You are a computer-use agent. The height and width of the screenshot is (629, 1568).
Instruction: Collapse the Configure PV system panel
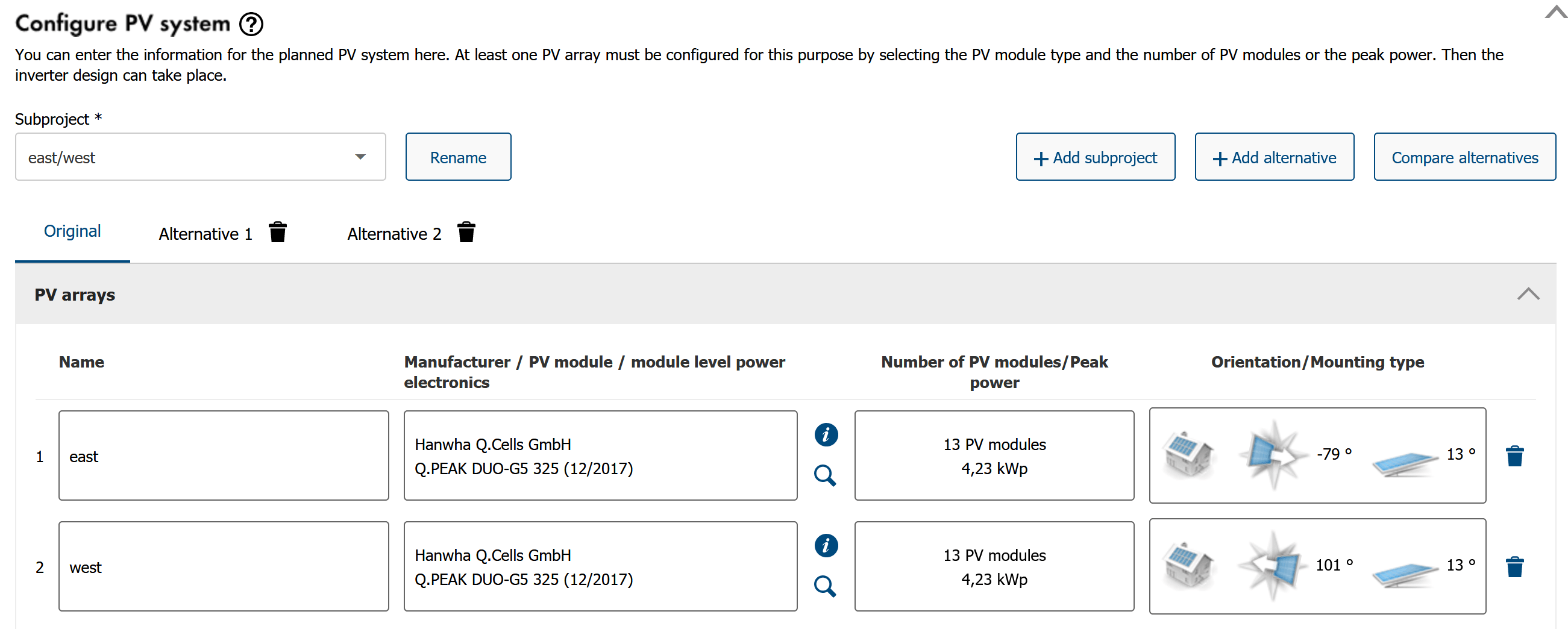[x=1555, y=12]
